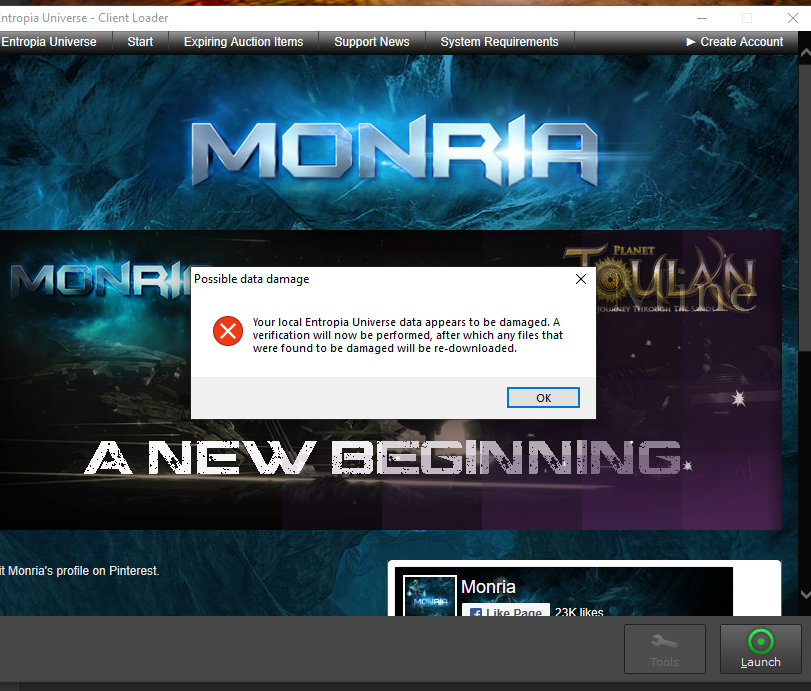The image size is (811, 691).
Task: Close the Possible data damage dialog
Action: point(581,279)
